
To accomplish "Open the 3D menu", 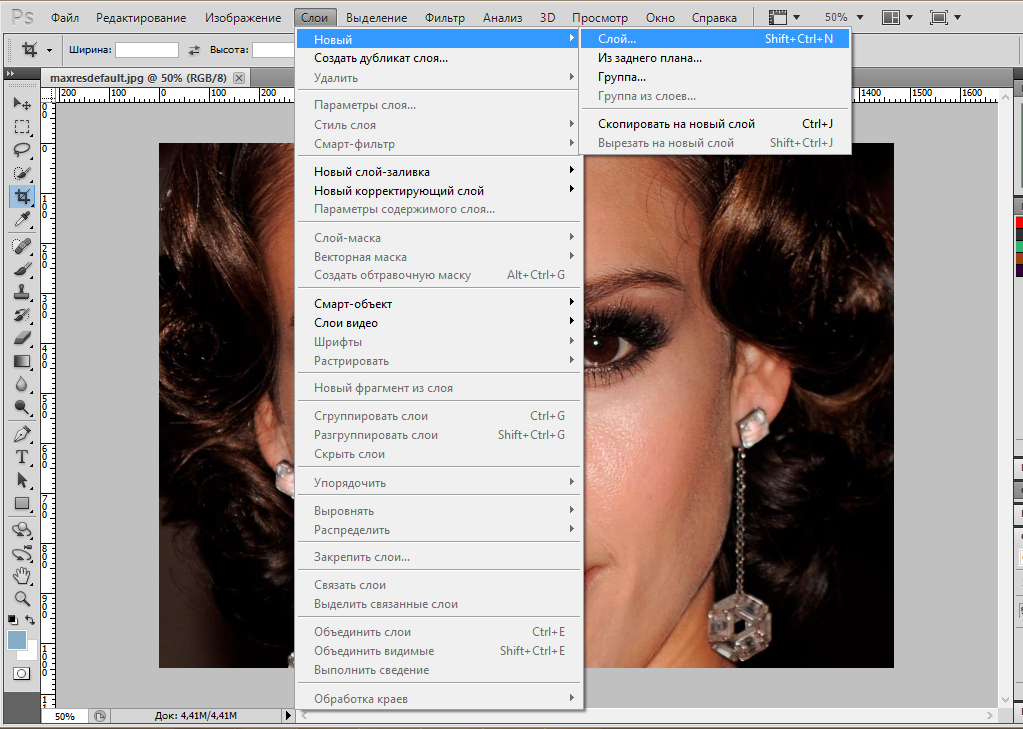I will tap(547, 18).
